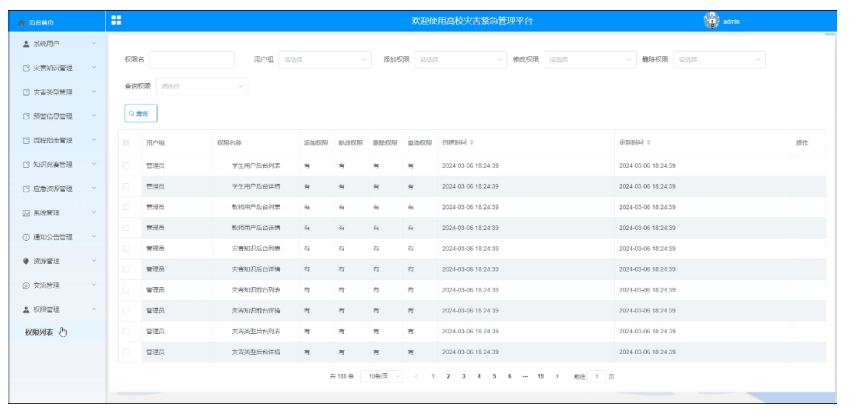
Task: Check the row 学生用户后台列表
Action: (126, 165)
